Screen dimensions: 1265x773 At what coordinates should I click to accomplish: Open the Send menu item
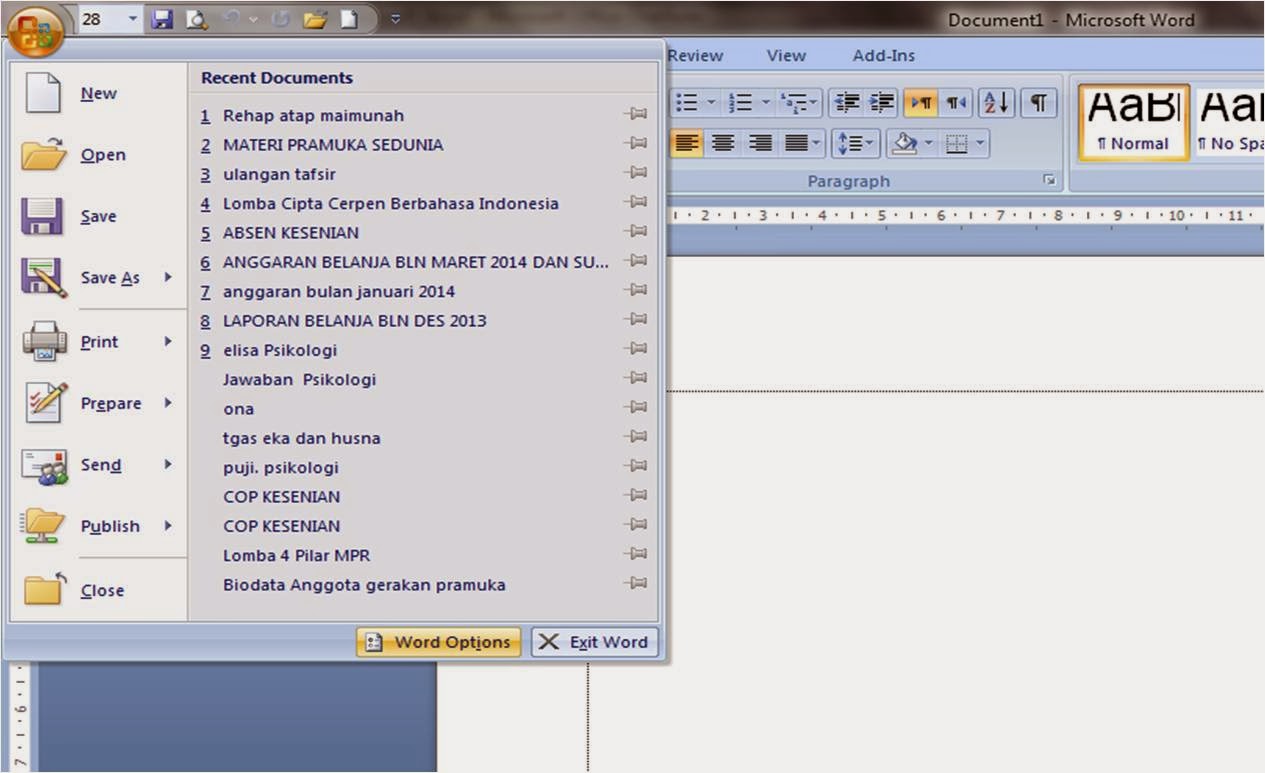pyautogui.click(x=99, y=465)
